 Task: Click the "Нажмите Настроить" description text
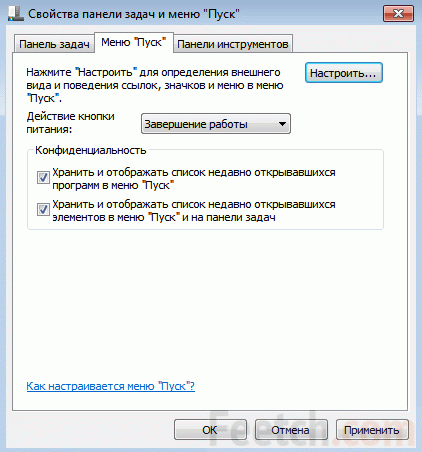click(155, 85)
